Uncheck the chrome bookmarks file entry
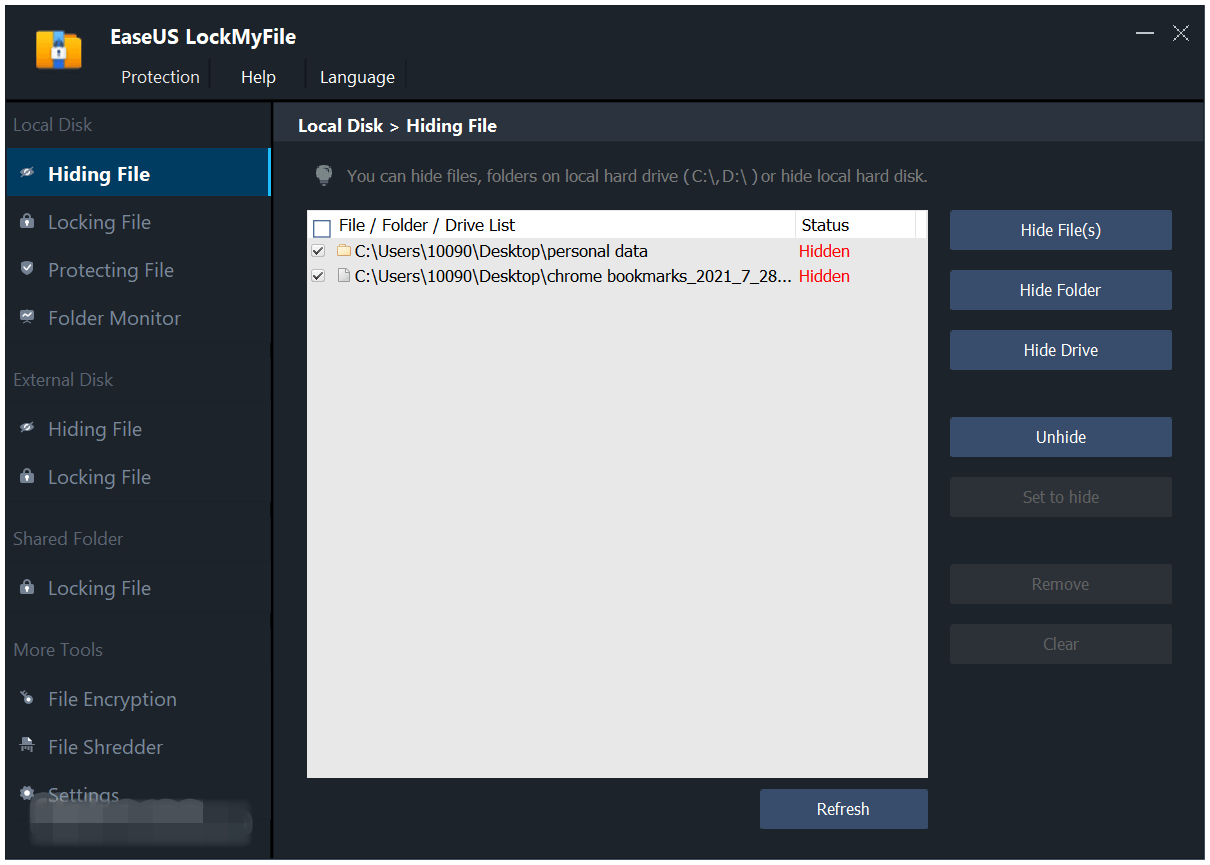This screenshot has width=1210, height=865. click(318, 276)
